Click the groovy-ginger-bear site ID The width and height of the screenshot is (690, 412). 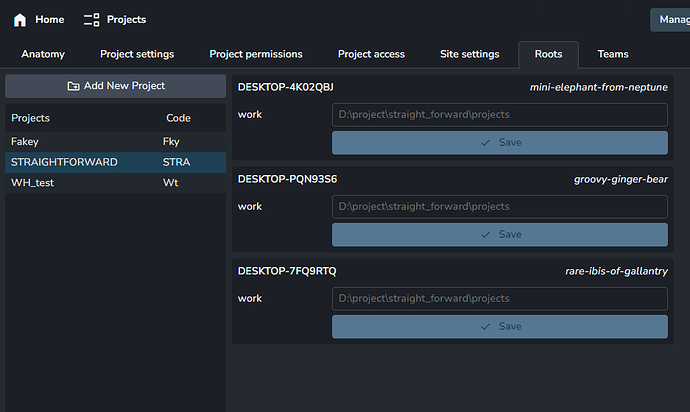(x=620, y=180)
